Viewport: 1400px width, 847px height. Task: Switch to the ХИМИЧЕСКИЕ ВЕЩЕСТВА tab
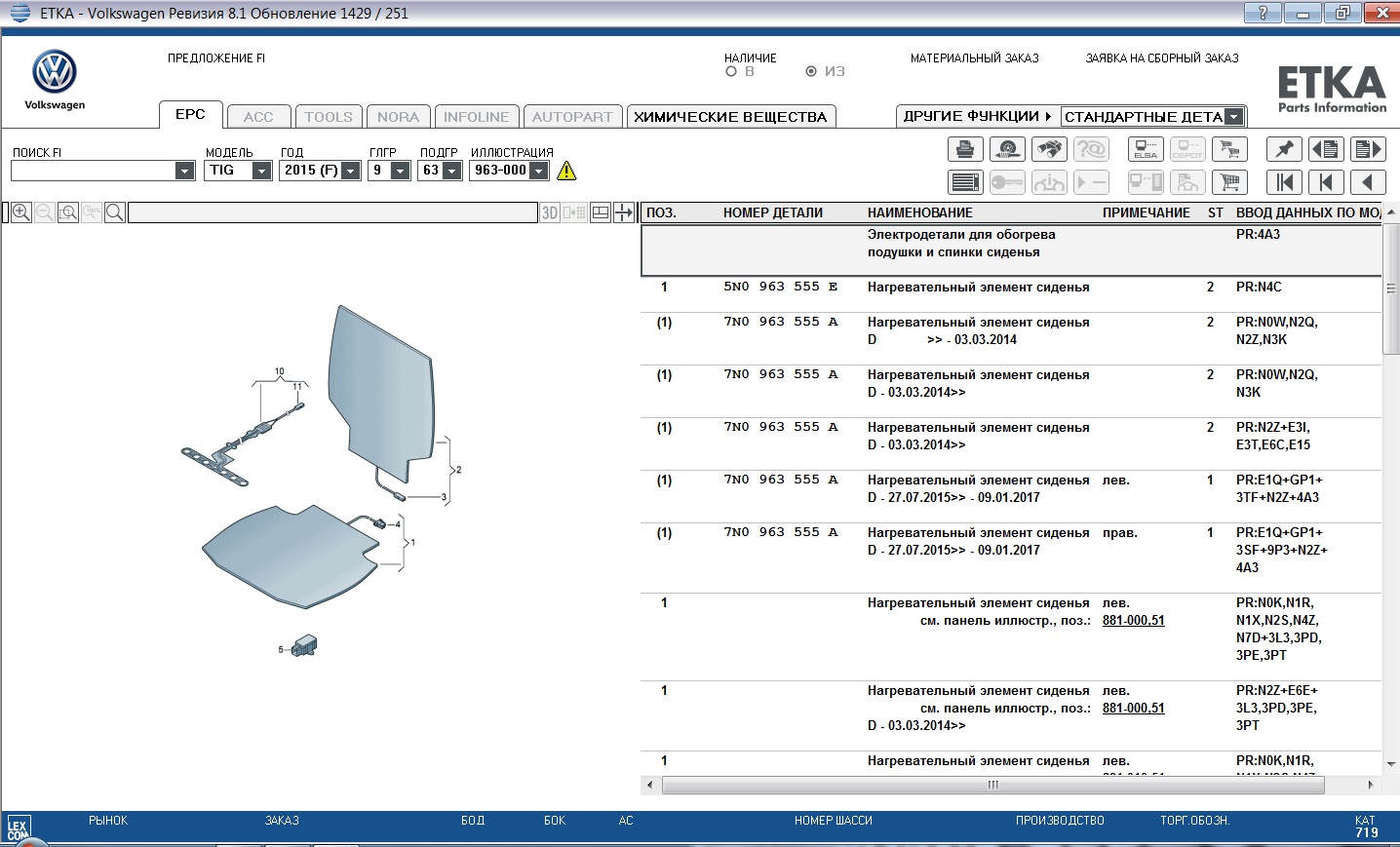click(730, 117)
